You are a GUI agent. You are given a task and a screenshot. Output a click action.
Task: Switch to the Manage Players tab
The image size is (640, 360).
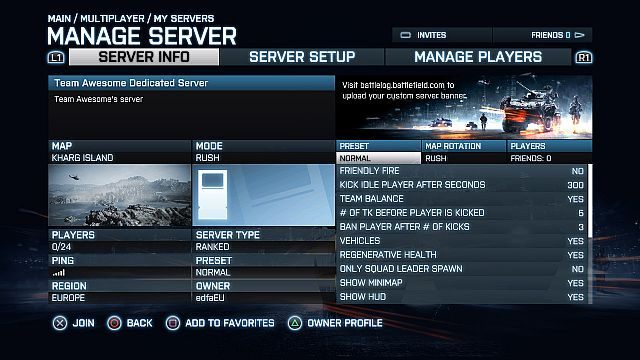pyautogui.click(x=478, y=57)
